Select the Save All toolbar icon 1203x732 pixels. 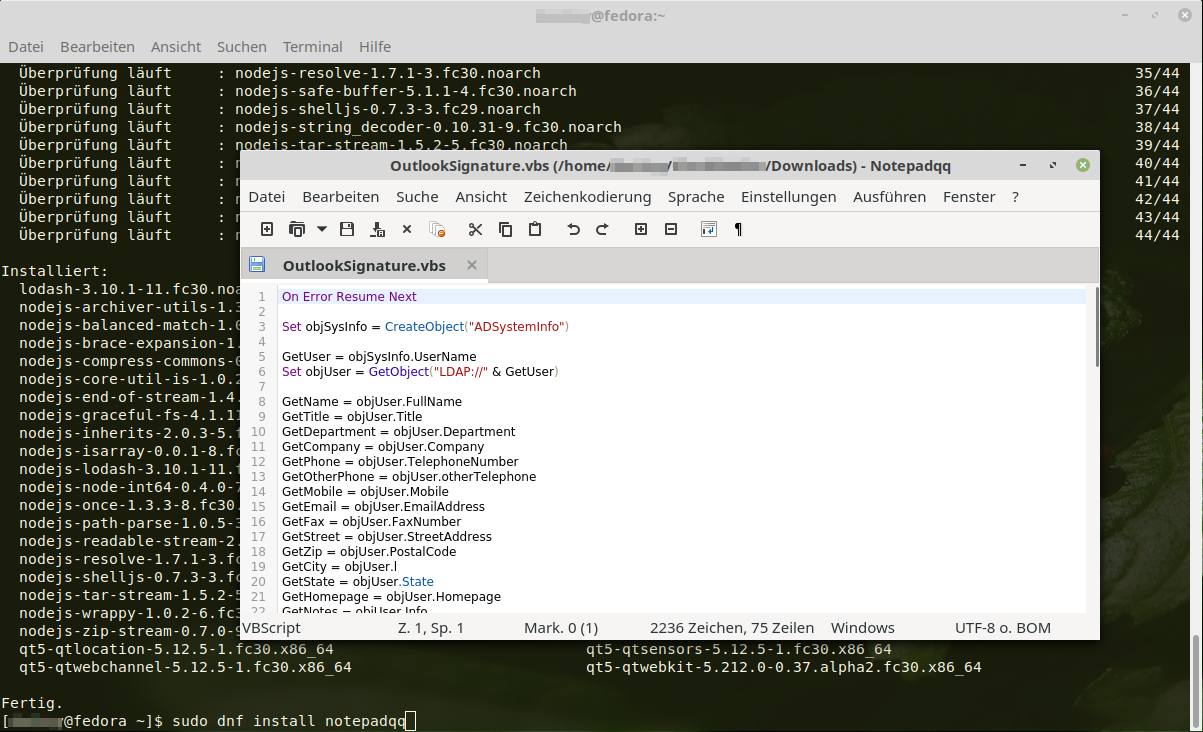pos(377,229)
